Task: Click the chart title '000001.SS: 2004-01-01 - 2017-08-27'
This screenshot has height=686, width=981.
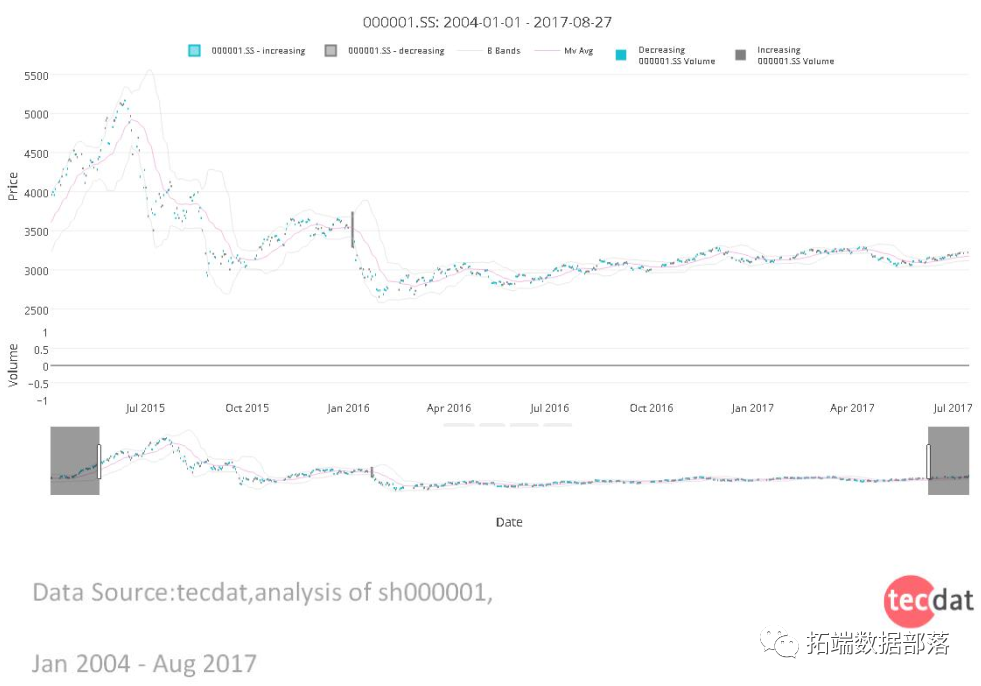Action: point(487,21)
